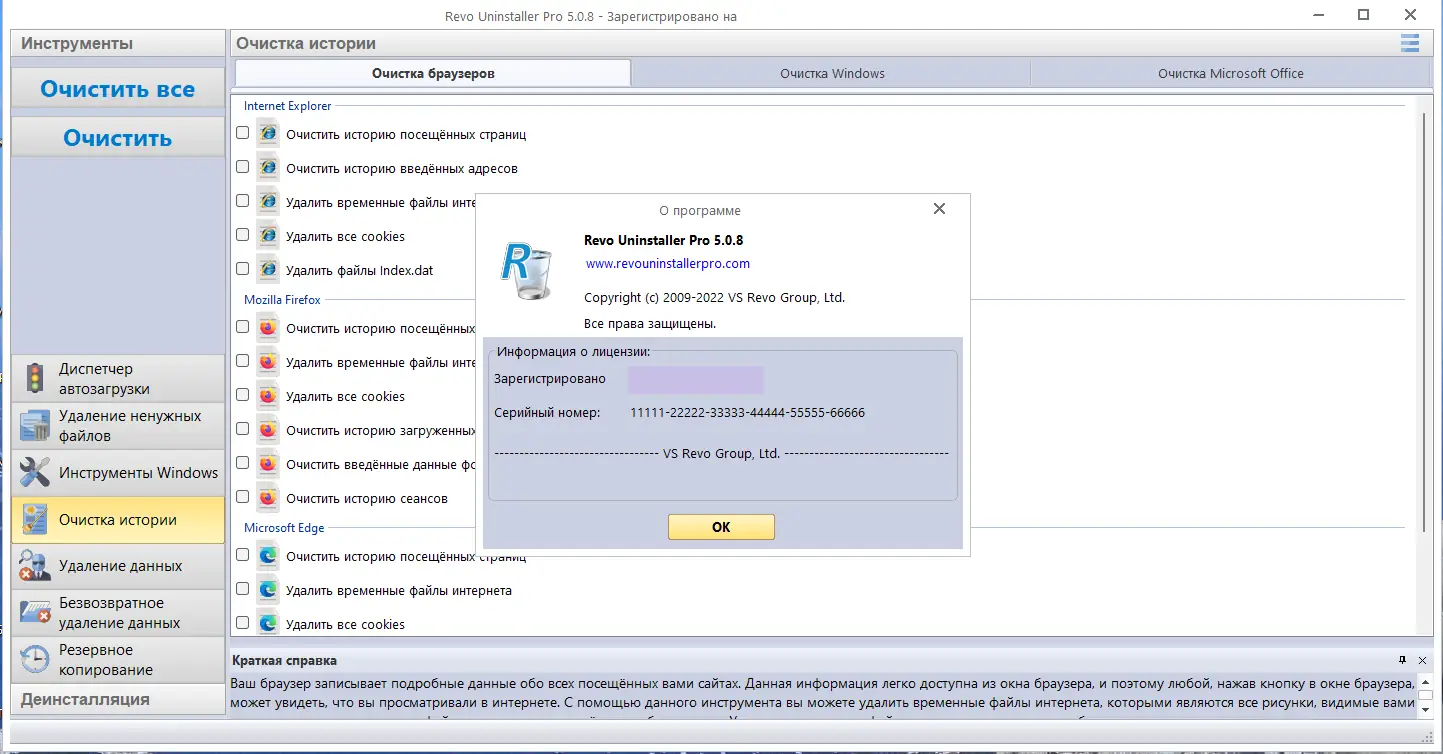Click the Unrecoverable Delete icon
Viewport: 1443px width, 754px height.
(x=35, y=612)
